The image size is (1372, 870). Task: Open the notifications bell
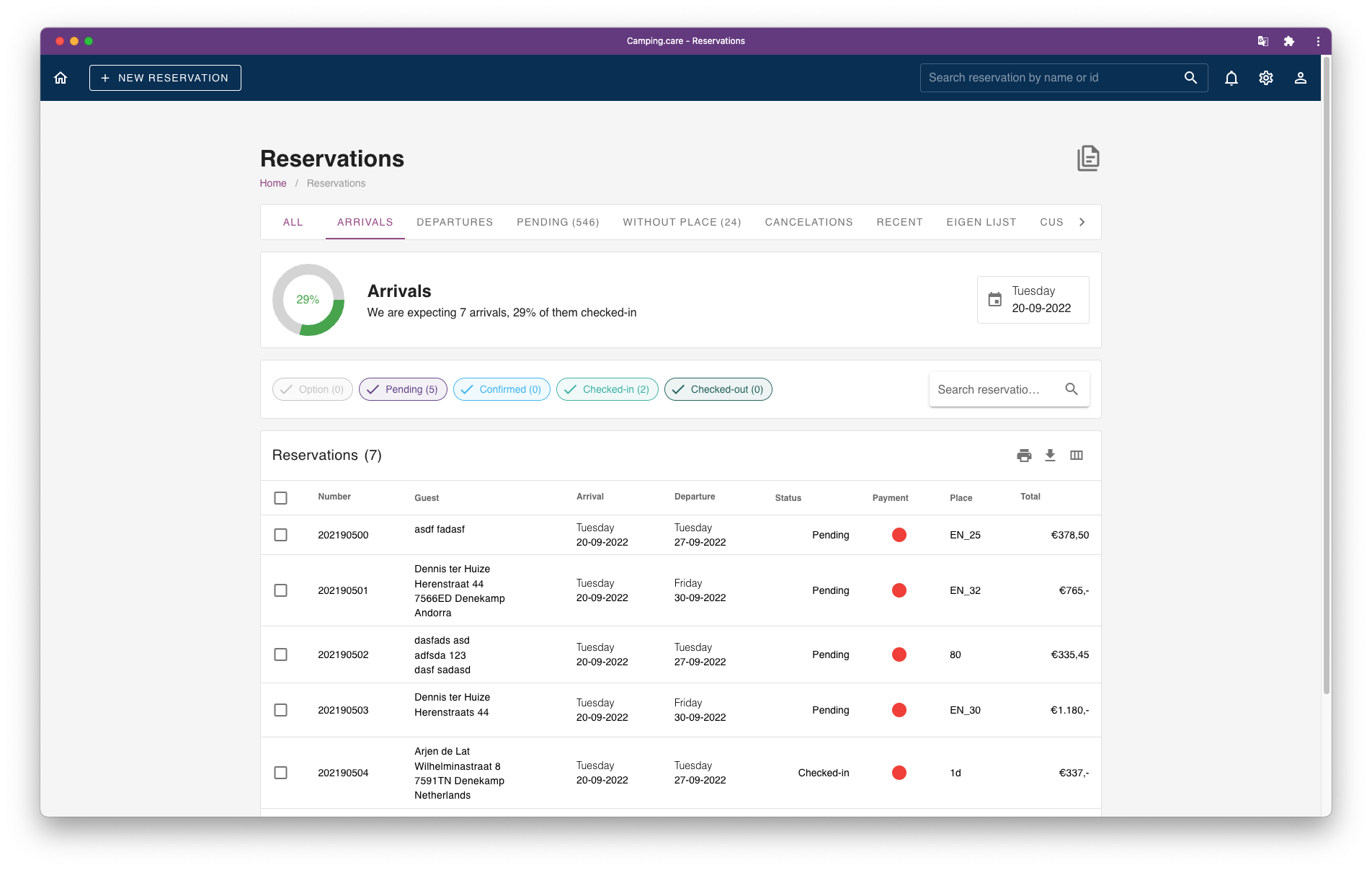1231,78
